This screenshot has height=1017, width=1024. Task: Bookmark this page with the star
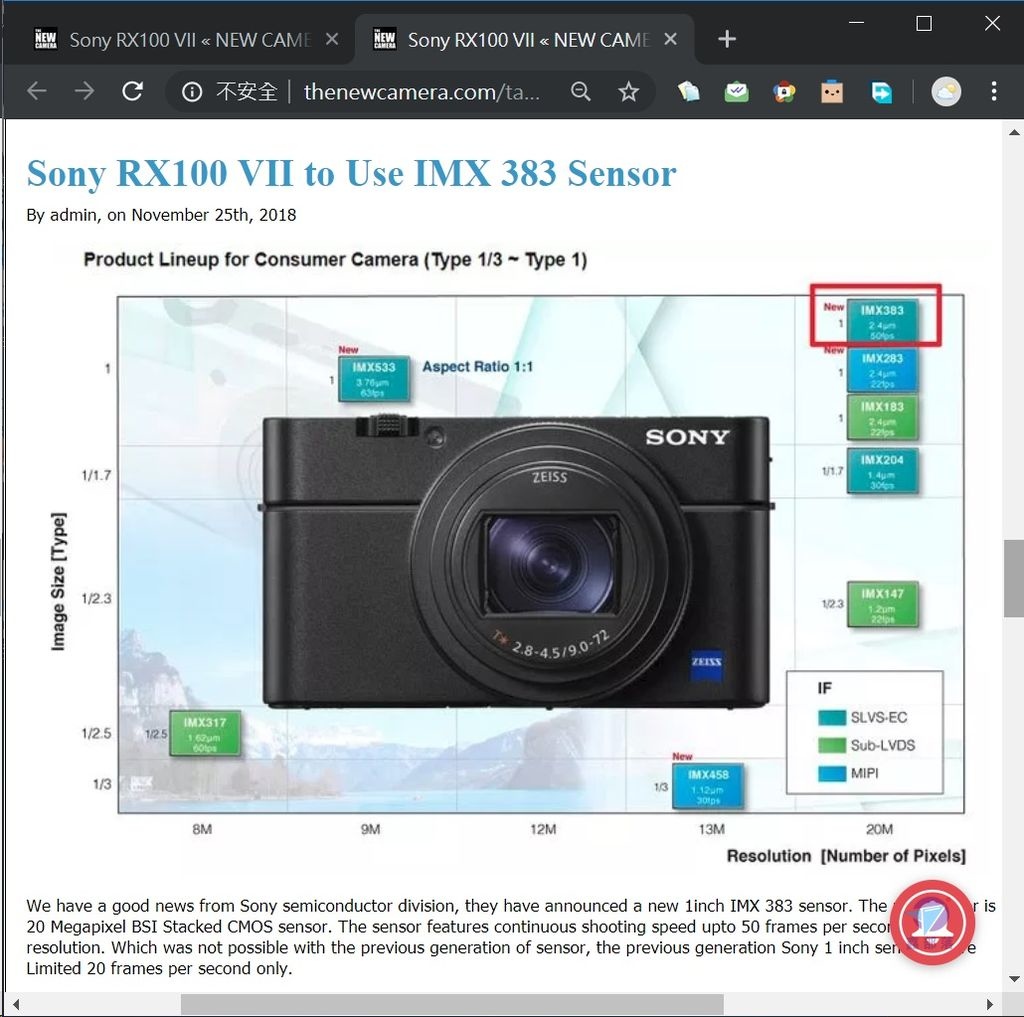click(x=628, y=91)
